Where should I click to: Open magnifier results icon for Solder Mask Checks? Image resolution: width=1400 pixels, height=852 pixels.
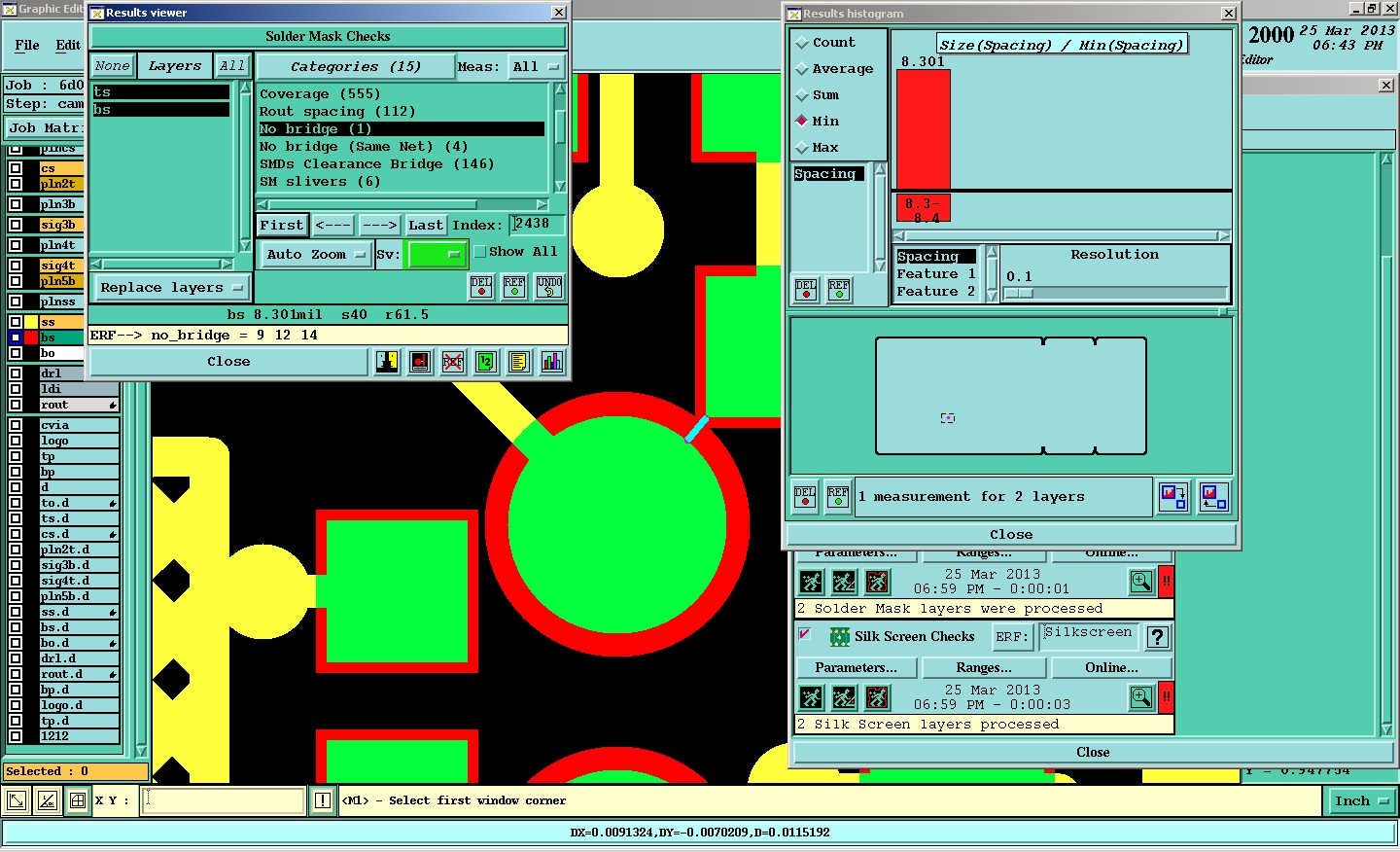click(x=1141, y=582)
